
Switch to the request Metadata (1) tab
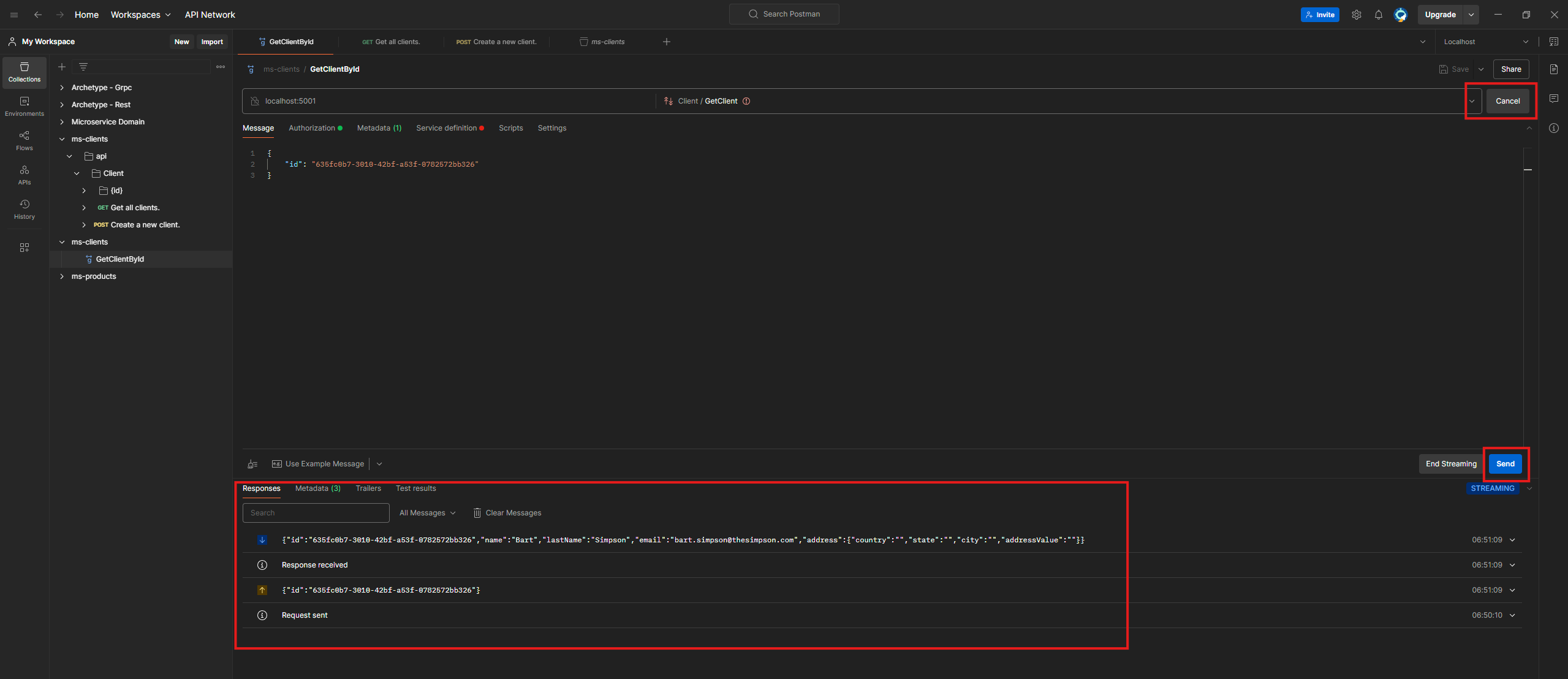(x=379, y=128)
